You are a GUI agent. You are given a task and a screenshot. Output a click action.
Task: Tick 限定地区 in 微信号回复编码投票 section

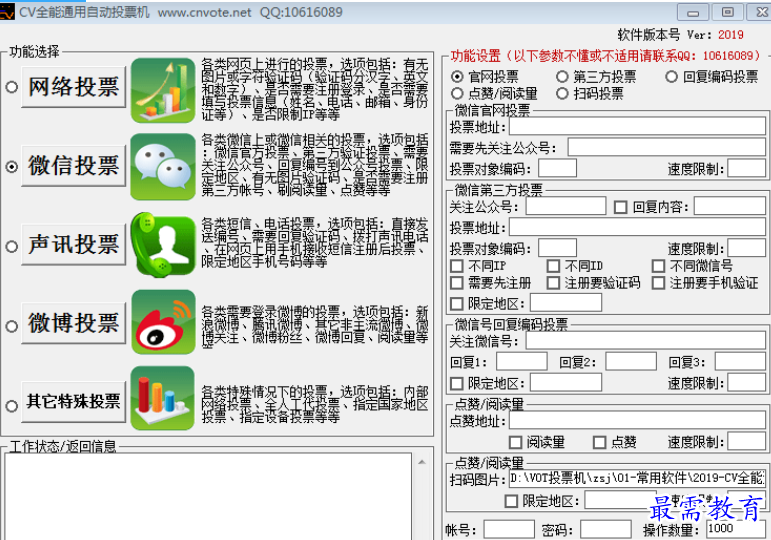coord(457,383)
